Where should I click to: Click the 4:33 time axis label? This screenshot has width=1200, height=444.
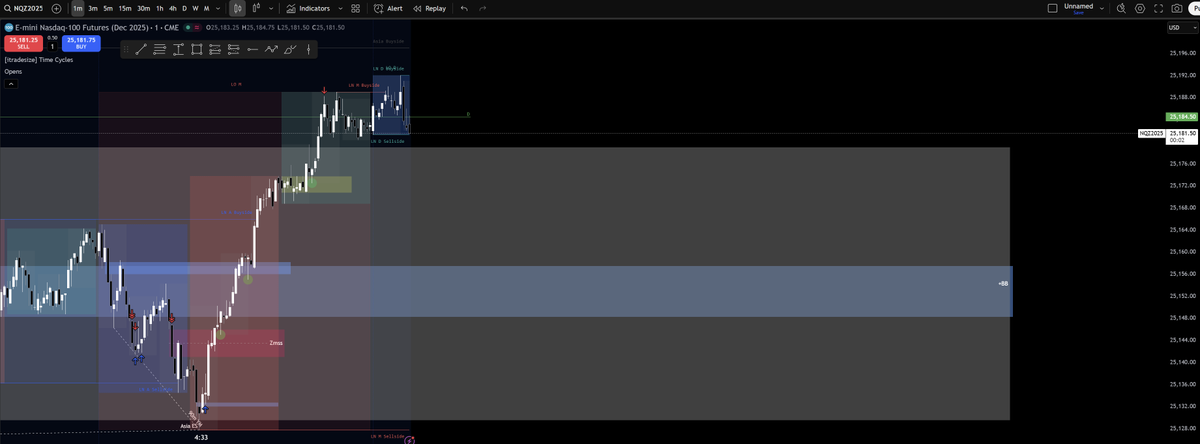click(201, 437)
